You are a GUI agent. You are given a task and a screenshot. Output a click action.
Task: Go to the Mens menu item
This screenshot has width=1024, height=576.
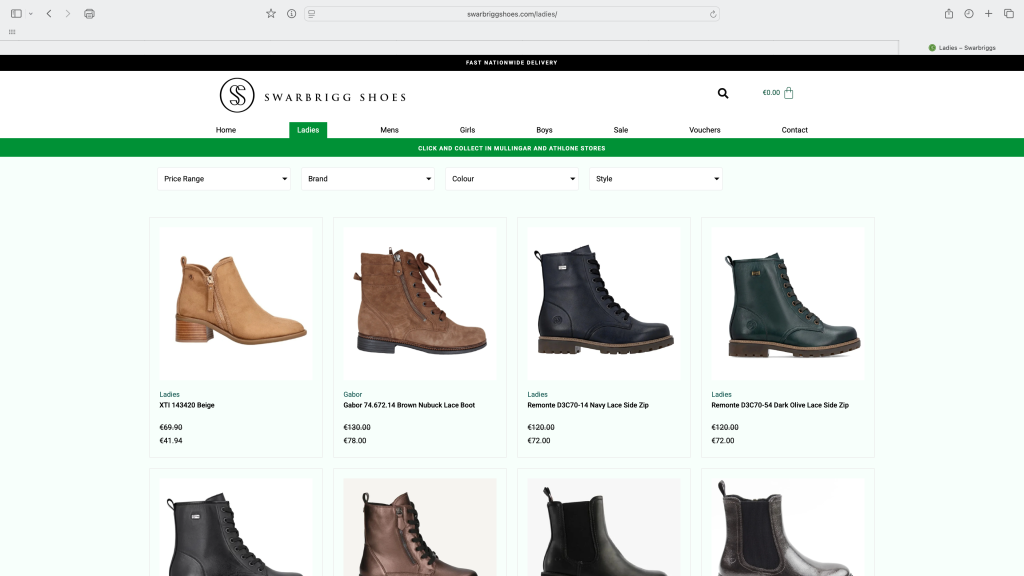(389, 130)
